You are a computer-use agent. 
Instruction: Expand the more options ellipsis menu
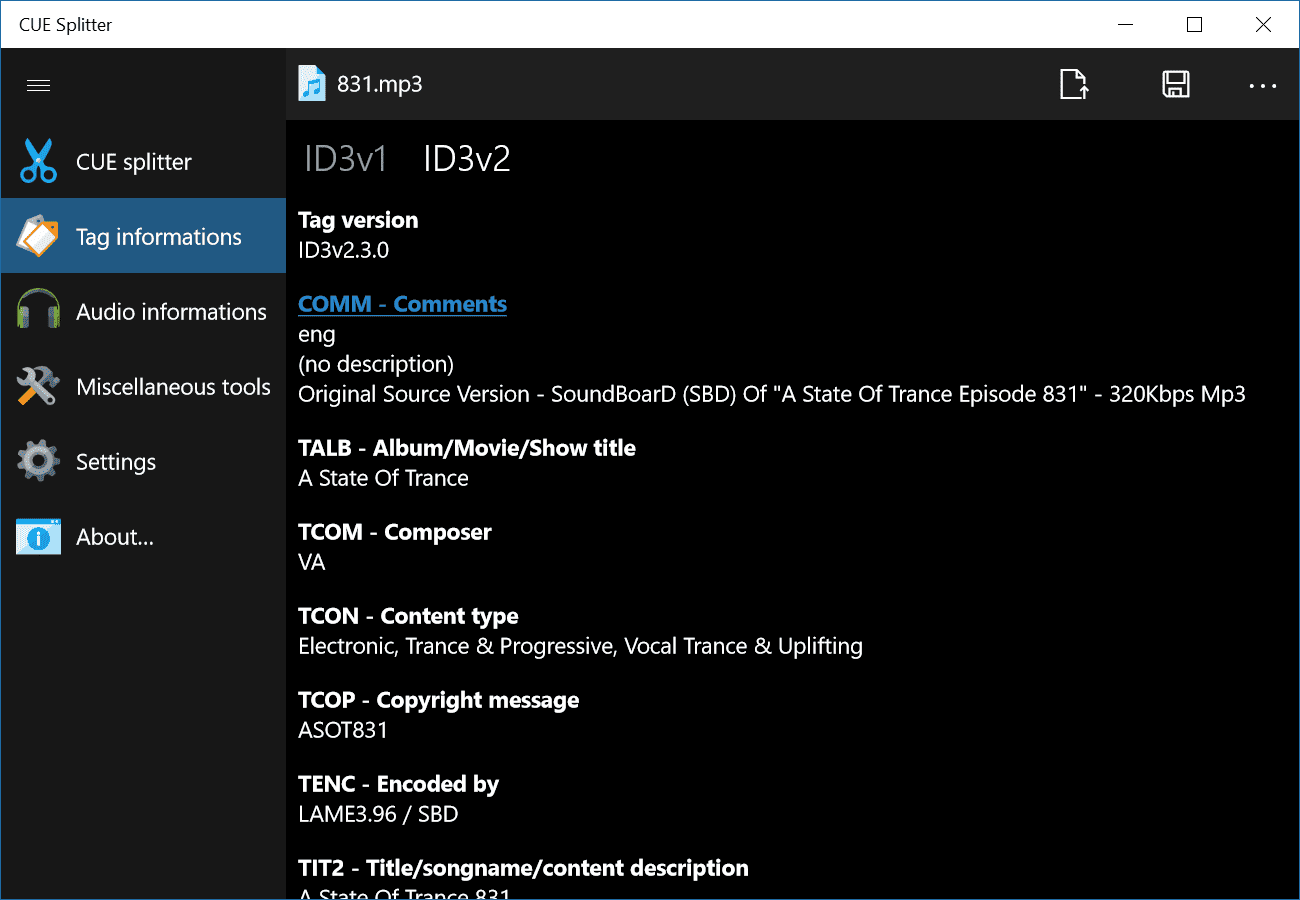click(1263, 86)
